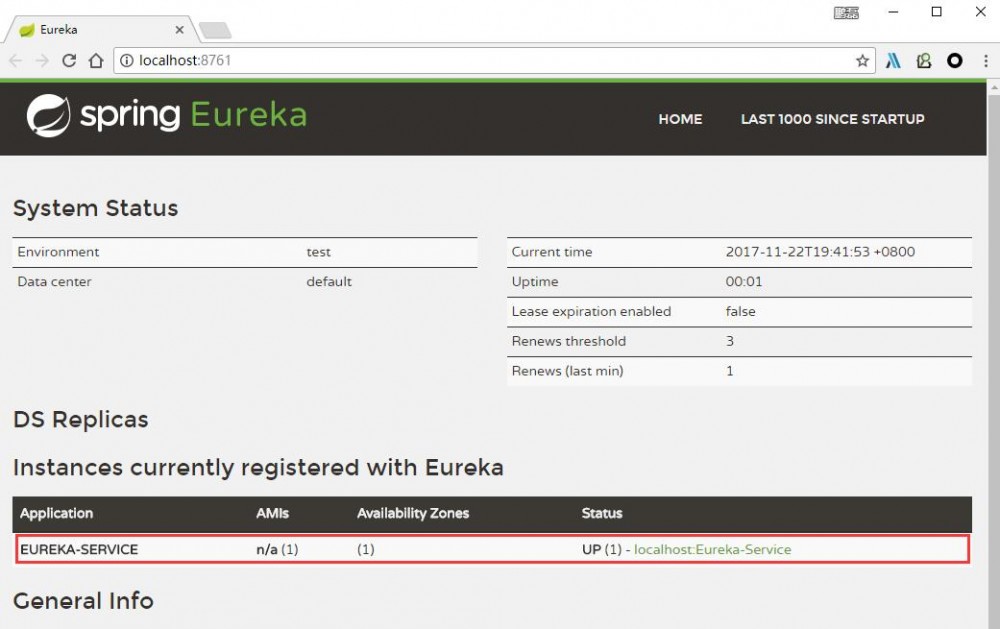Click the scrollbar up arrow
Image resolution: width=1000 pixels, height=629 pixels.
(x=994, y=87)
